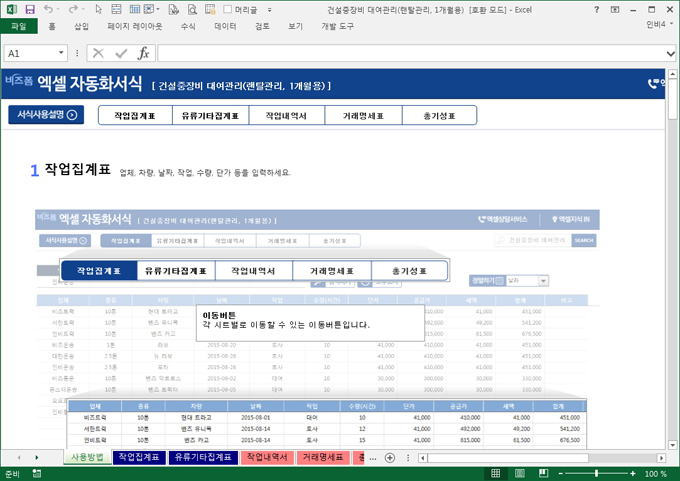Click the 총기성표 navigation button
The image size is (680, 481).
click(438, 115)
